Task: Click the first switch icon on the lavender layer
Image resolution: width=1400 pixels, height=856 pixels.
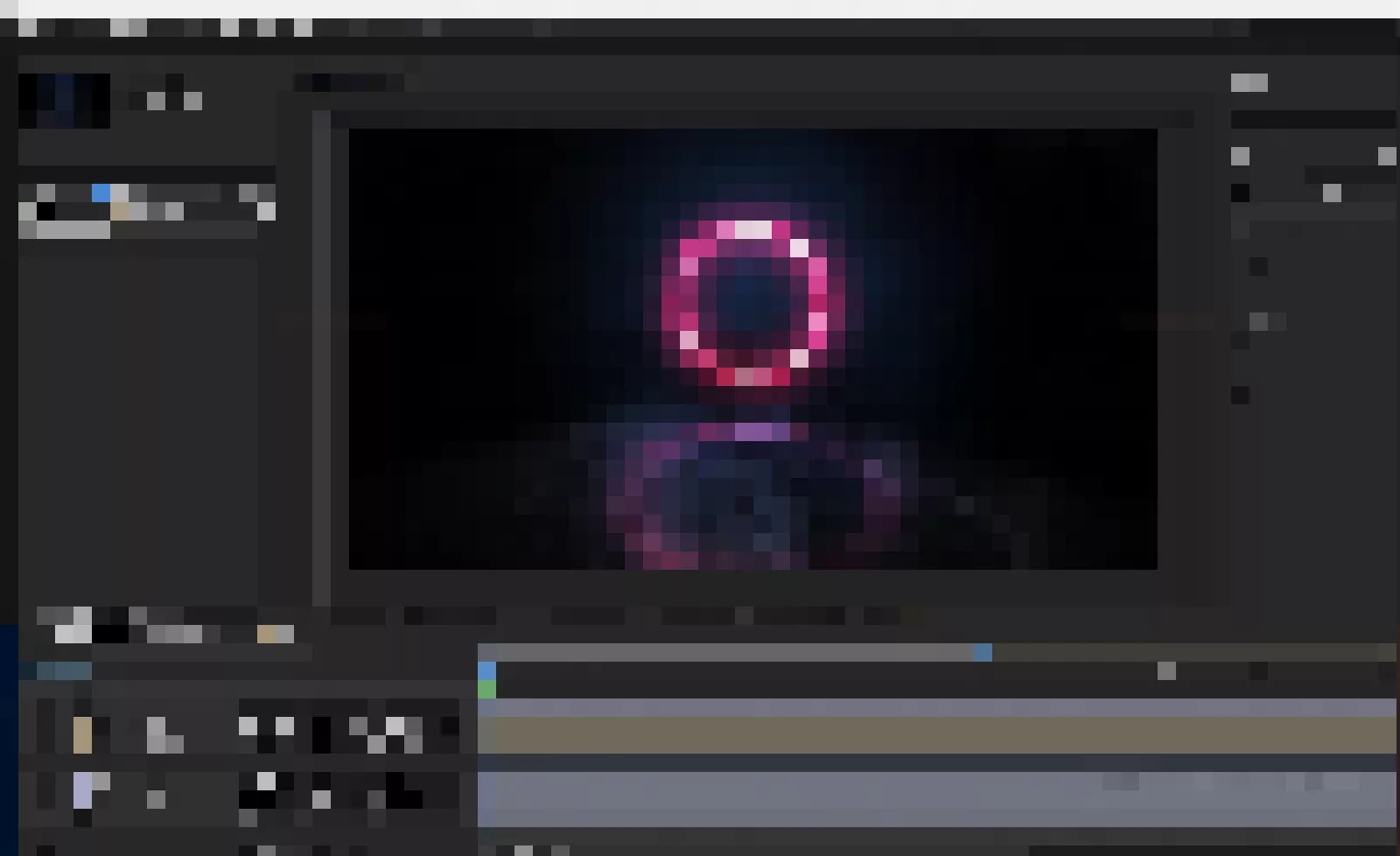Action: click(x=266, y=781)
